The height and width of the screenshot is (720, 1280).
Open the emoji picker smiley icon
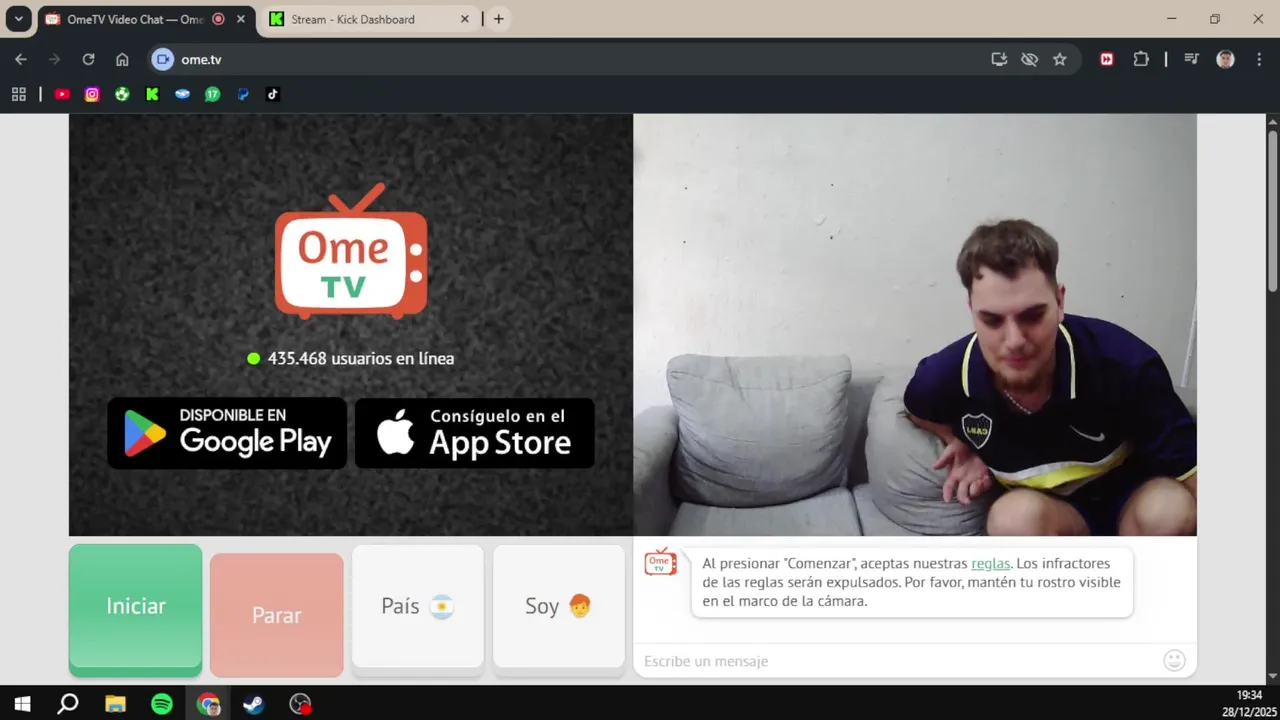tap(1174, 660)
